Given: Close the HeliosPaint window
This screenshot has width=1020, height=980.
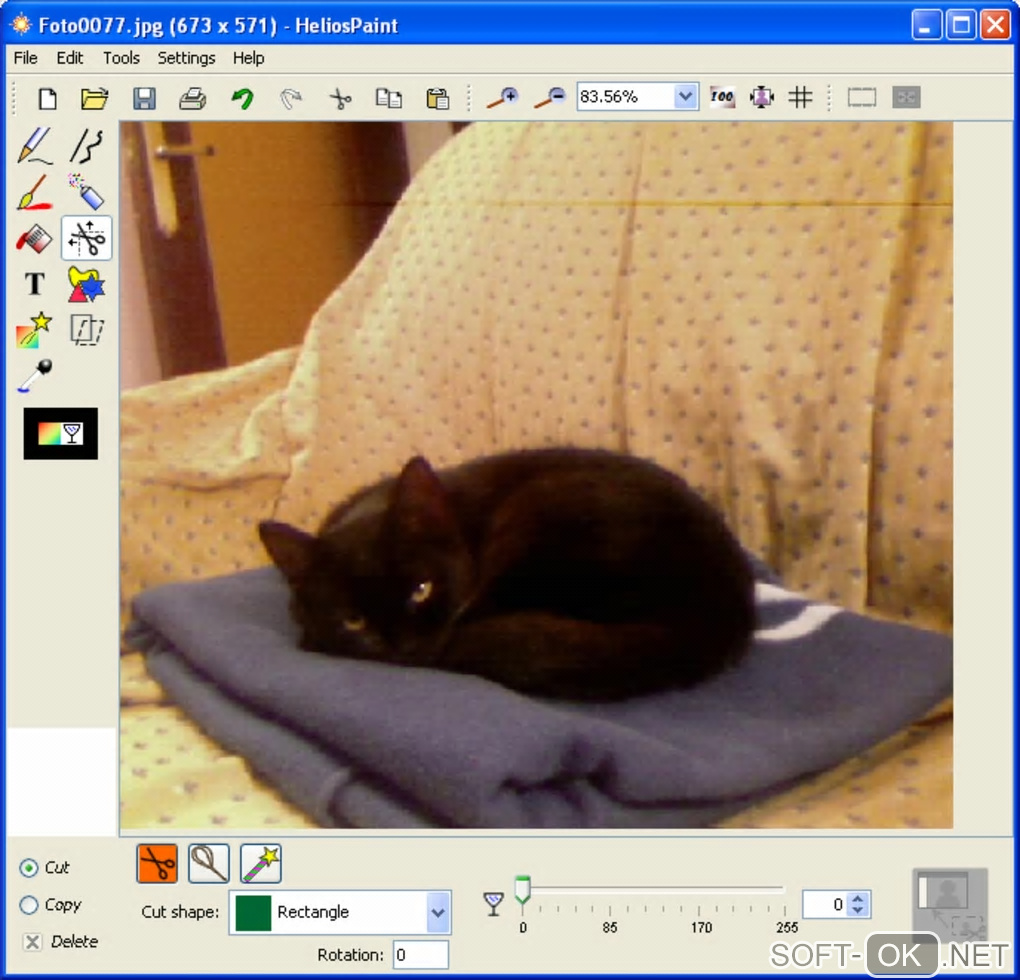Looking at the screenshot, I should pos(995,25).
